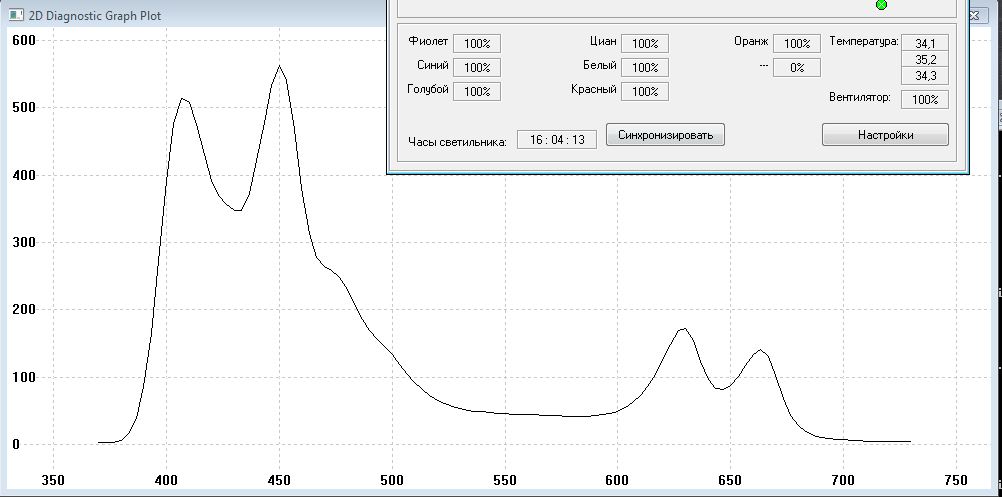Click the y-axis label 100
Screen dimensions: 1002x497
(24, 378)
